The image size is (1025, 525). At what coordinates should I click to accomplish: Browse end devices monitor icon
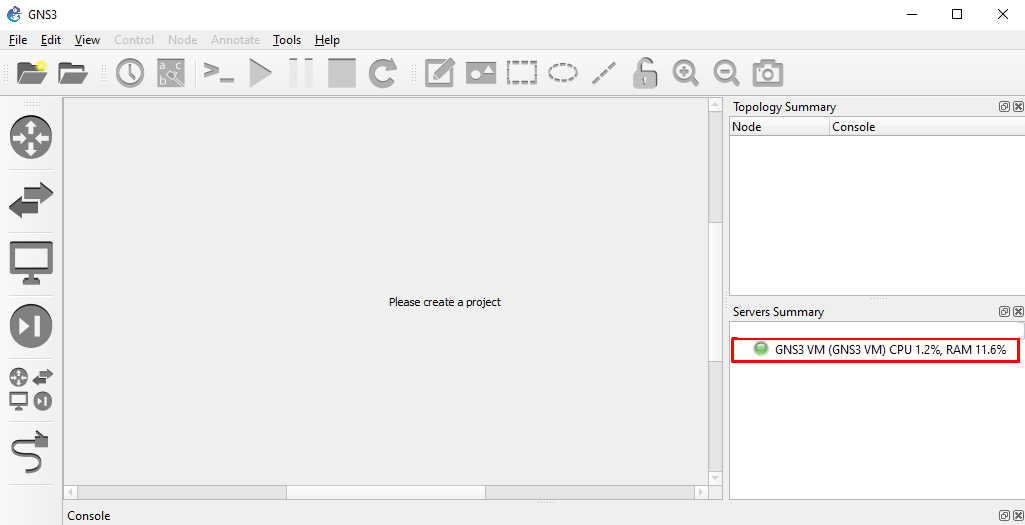point(31,263)
